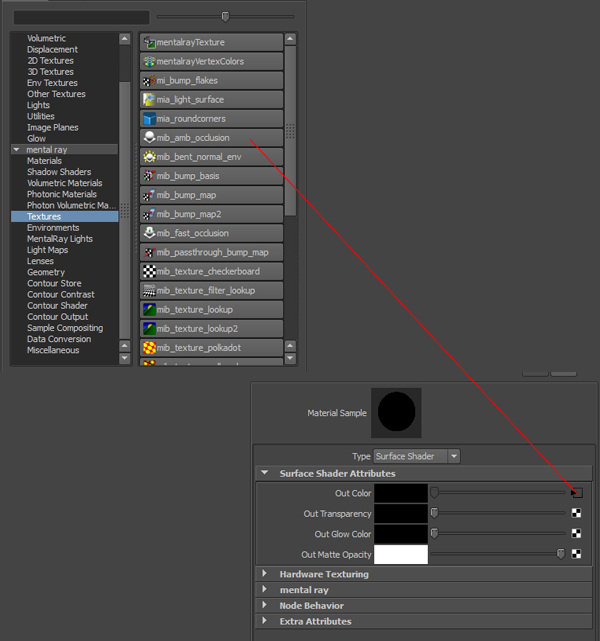Click the node search filter field
Screen dimensions: 600x641
coord(81,18)
